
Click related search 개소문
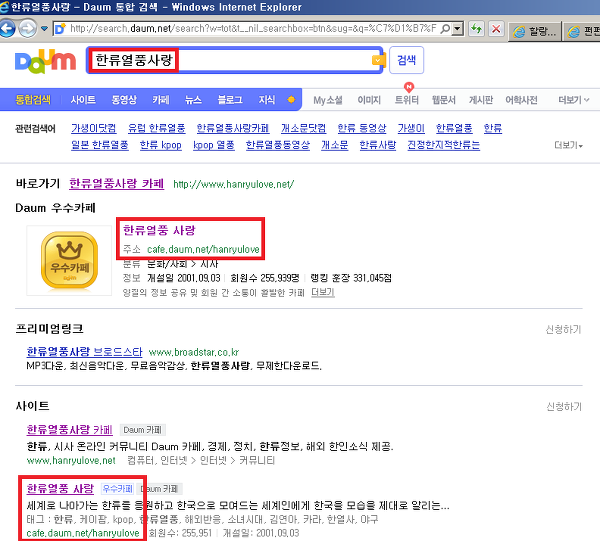335,145
